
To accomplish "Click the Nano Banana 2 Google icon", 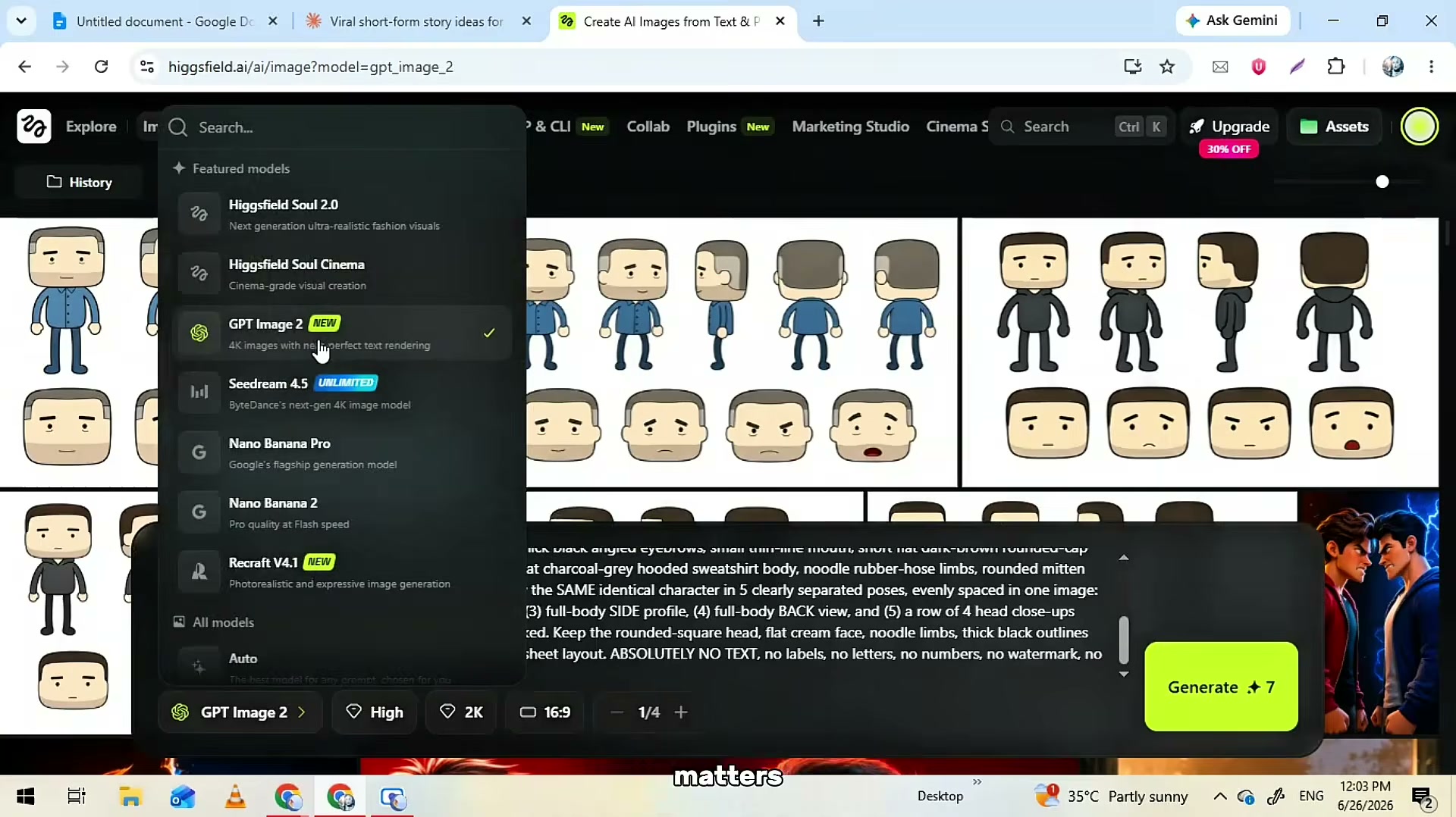I will click(199, 512).
